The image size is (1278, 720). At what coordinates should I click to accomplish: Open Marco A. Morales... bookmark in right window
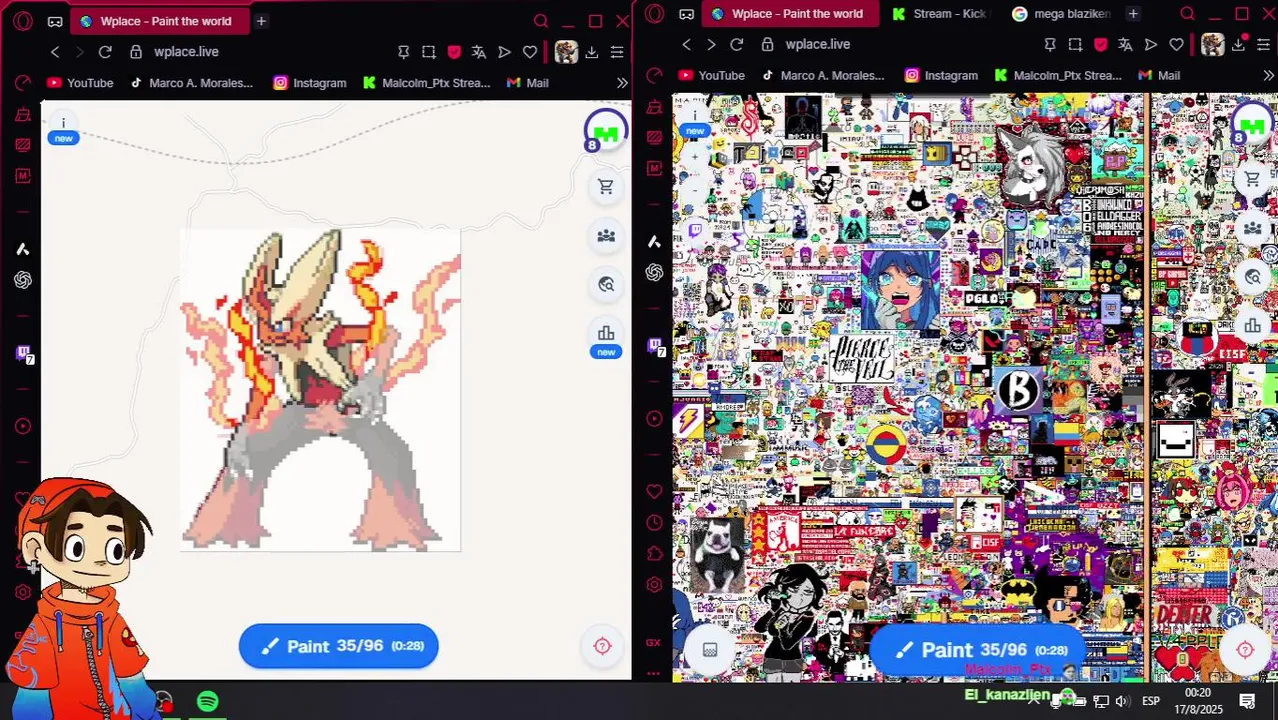pos(822,75)
